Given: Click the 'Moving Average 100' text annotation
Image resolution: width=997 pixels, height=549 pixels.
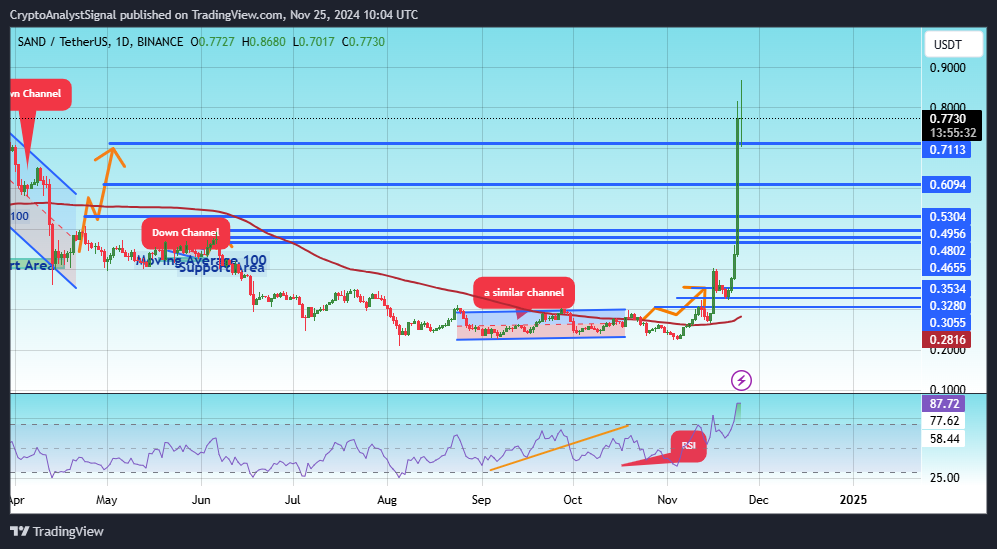Looking at the screenshot, I should pyautogui.click(x=201, y=260).
